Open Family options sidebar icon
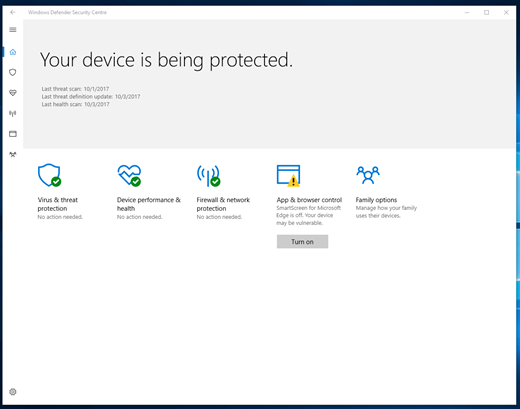 [13, 155]
